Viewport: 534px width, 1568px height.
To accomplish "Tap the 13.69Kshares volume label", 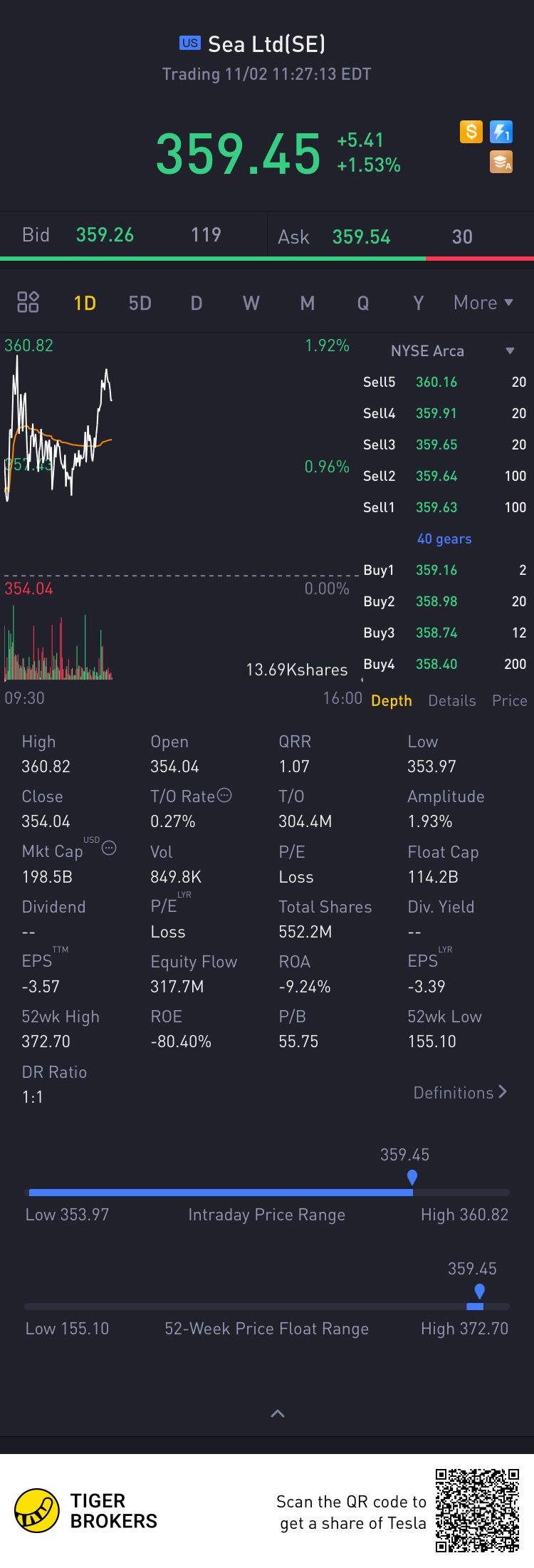I will (x=297, y=670).
